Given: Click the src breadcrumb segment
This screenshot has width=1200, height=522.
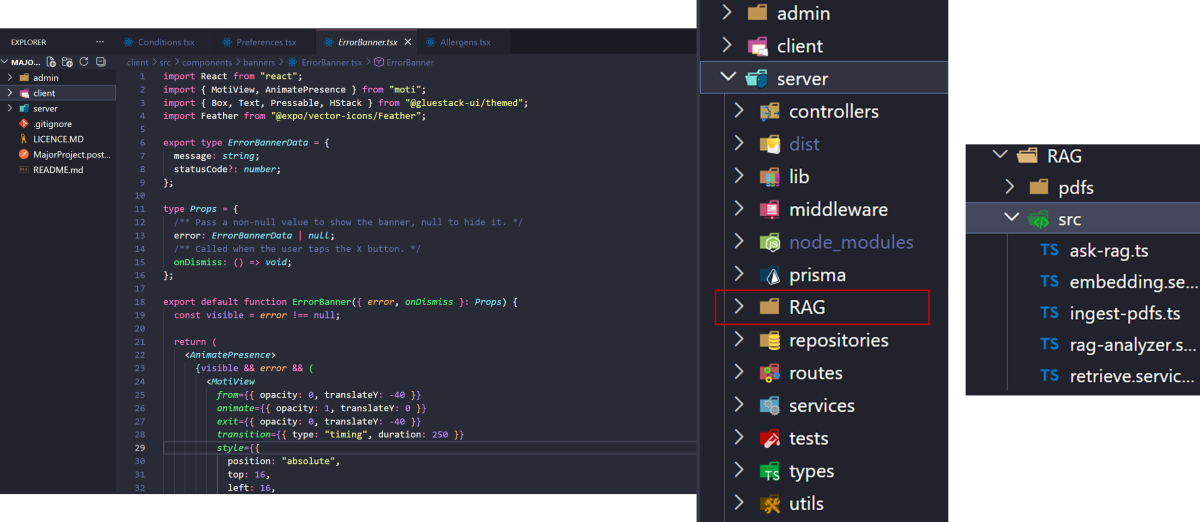Looking at the screenshot, I should [x=164, y=62].
